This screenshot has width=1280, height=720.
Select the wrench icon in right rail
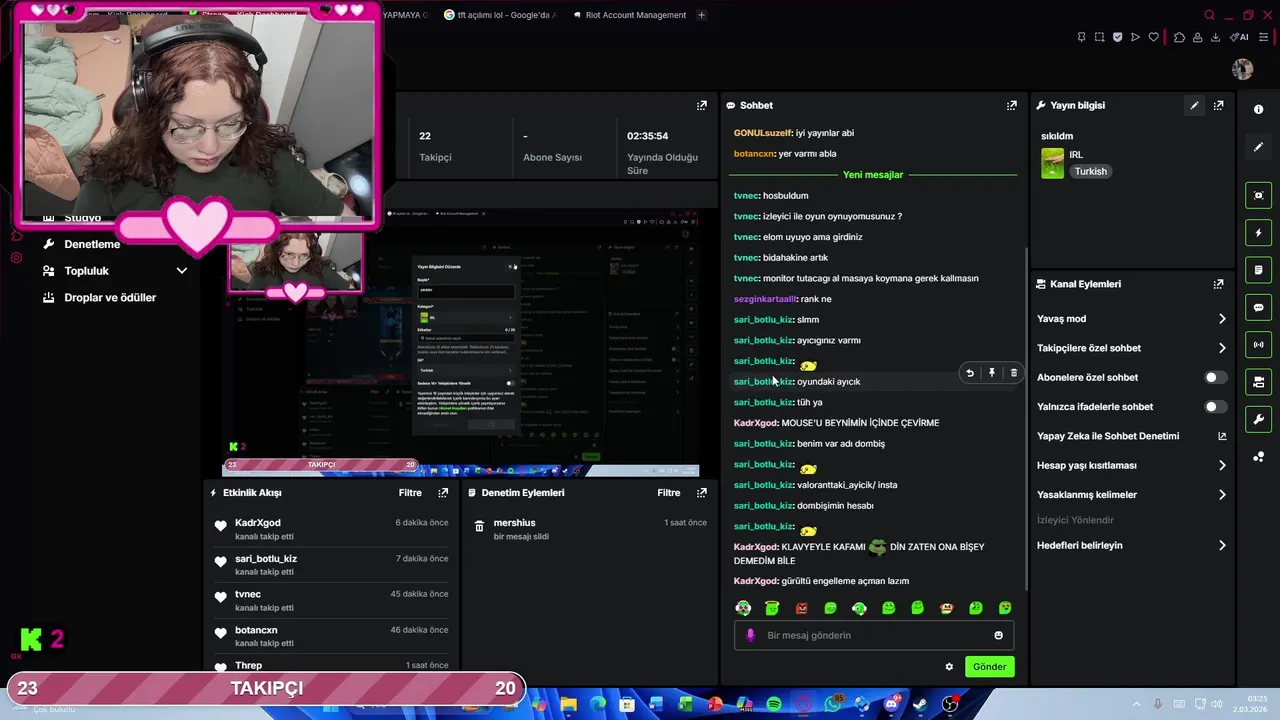click(x=1258, y=419)
